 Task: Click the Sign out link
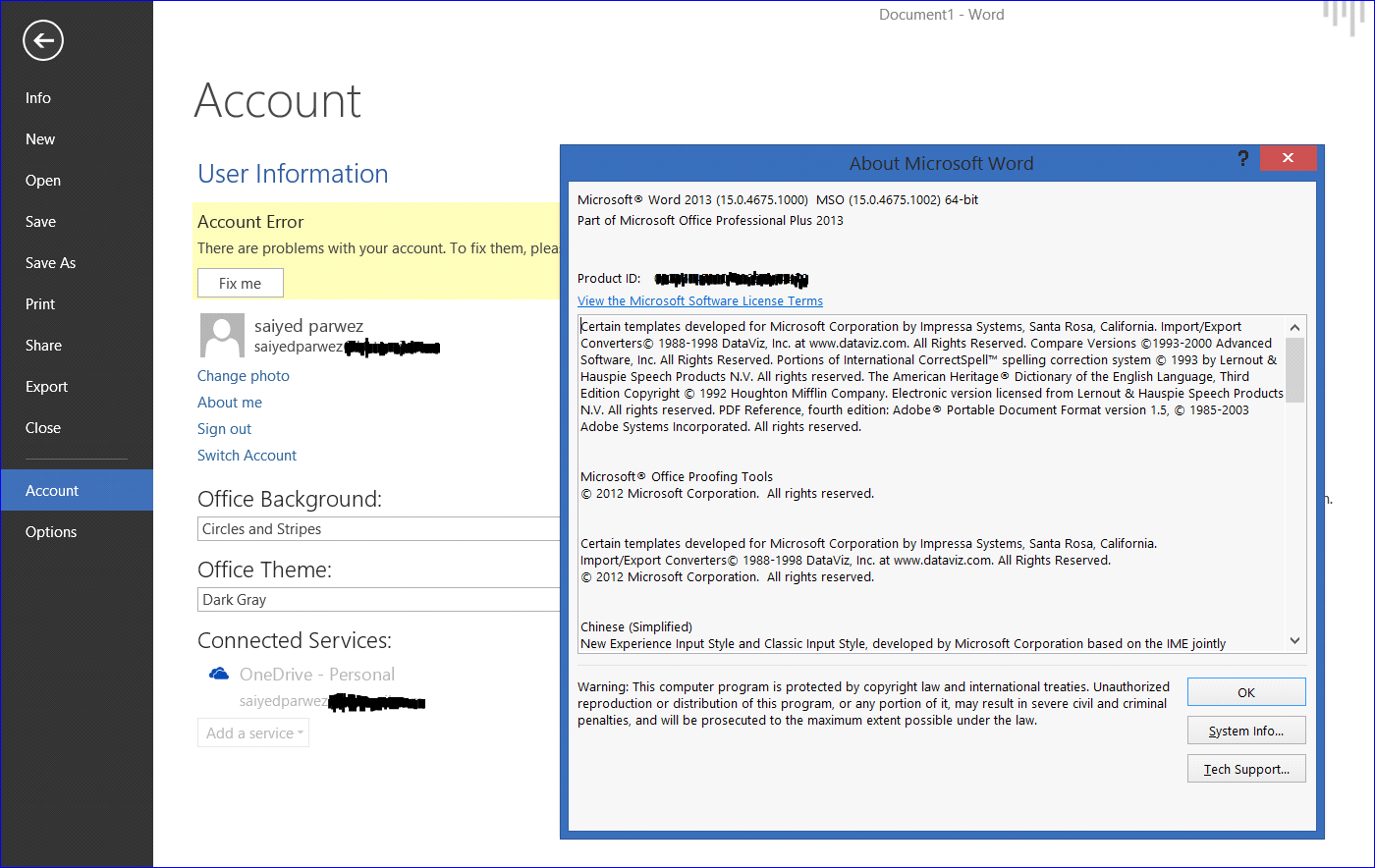(224, 429)
